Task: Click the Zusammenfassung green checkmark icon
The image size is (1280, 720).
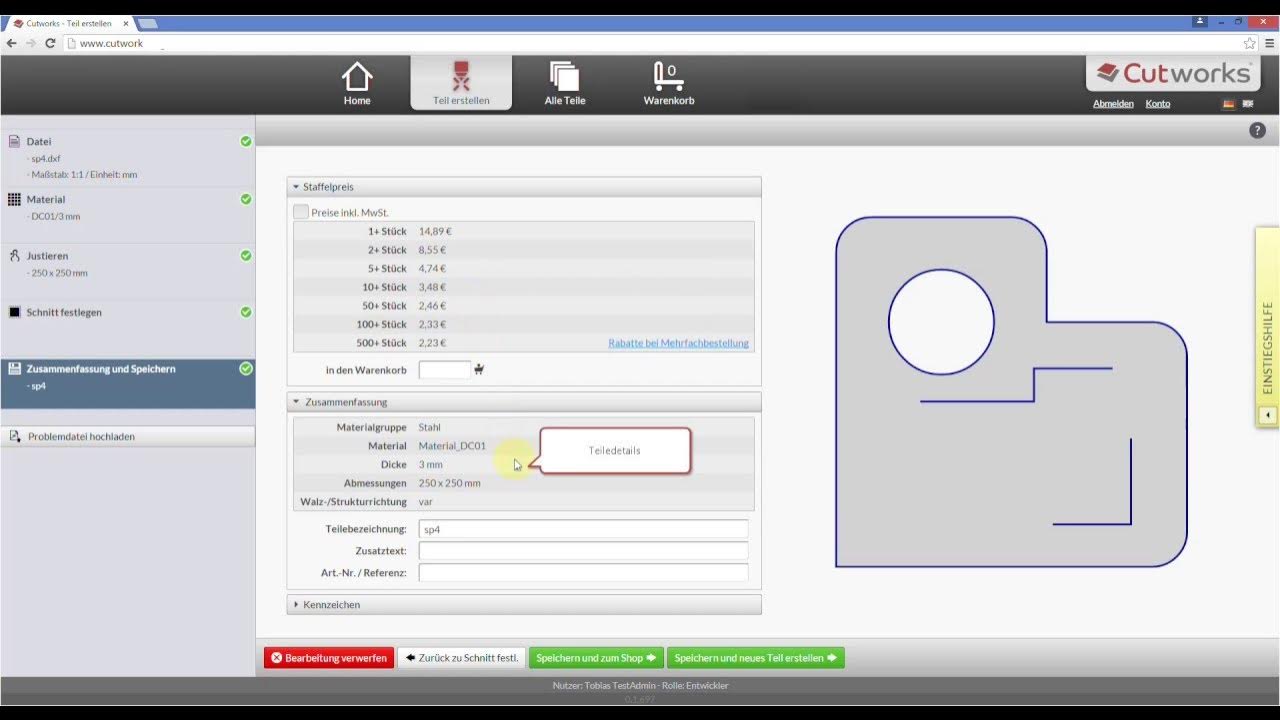Action: point(246,369)
